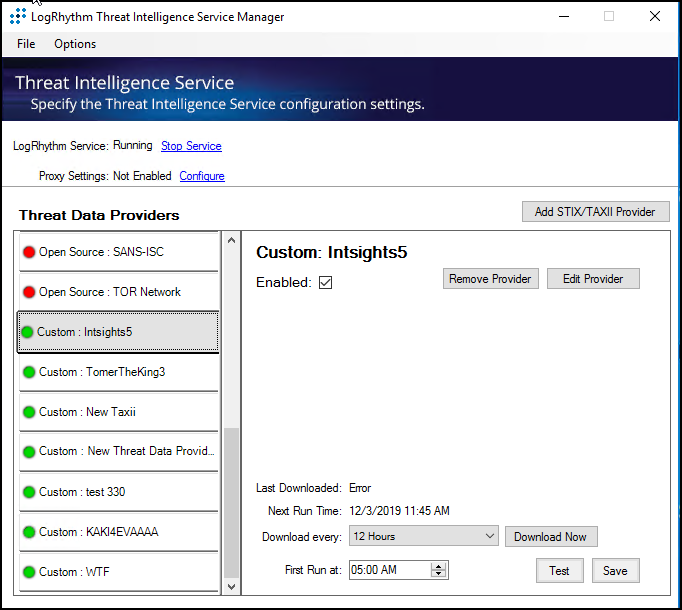Screen dimensions: 682x610
Task: Click the Stop Service link
Action: click(x=191, y=146)
